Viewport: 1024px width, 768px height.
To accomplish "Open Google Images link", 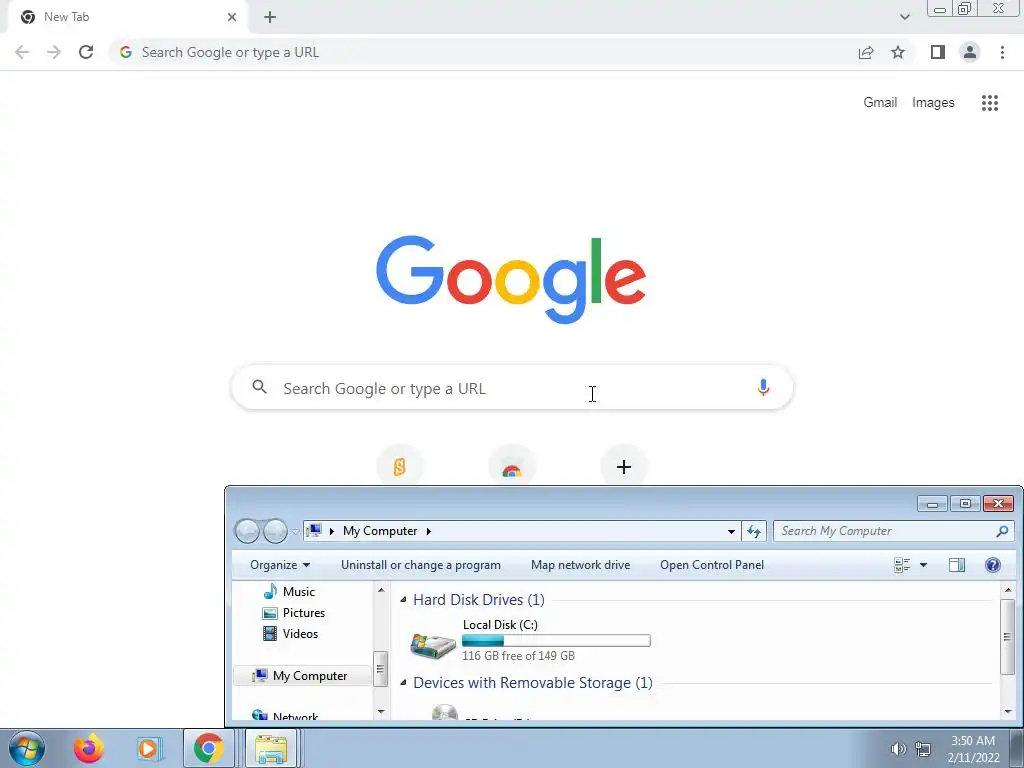I will [933, 103].
